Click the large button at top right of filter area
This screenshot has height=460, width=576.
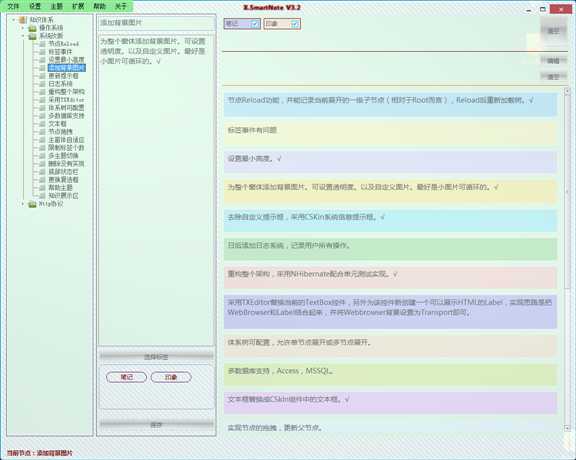point(554,31)
